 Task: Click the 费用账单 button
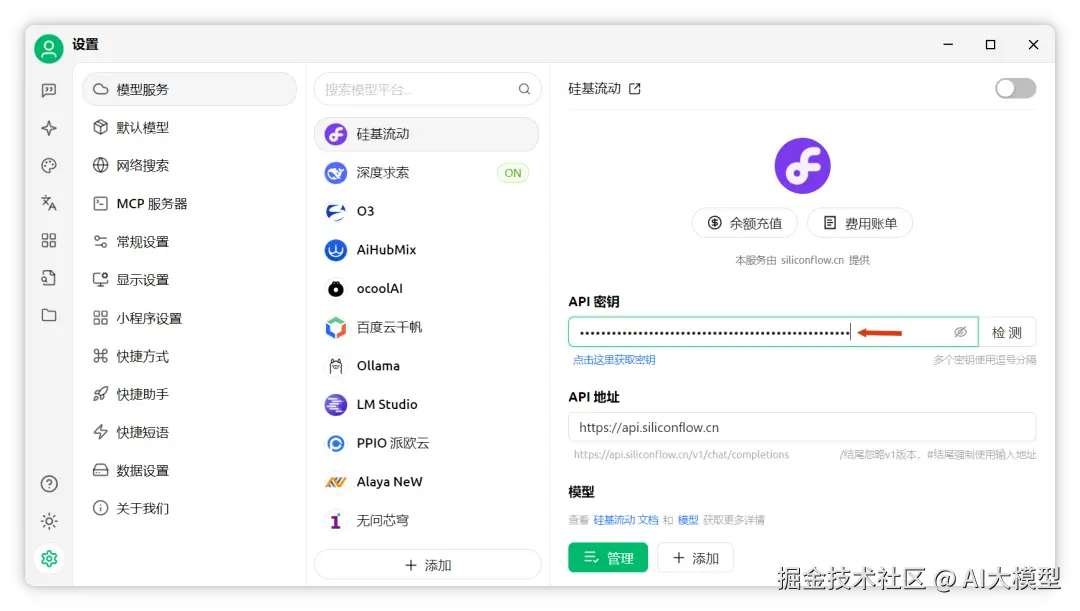coord(860,223)
